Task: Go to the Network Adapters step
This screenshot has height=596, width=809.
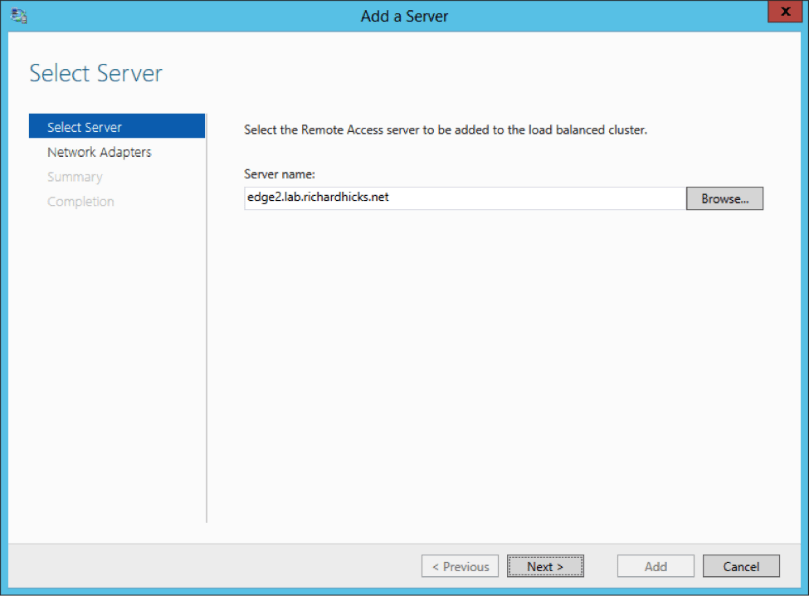Action: tap(99, 152)
